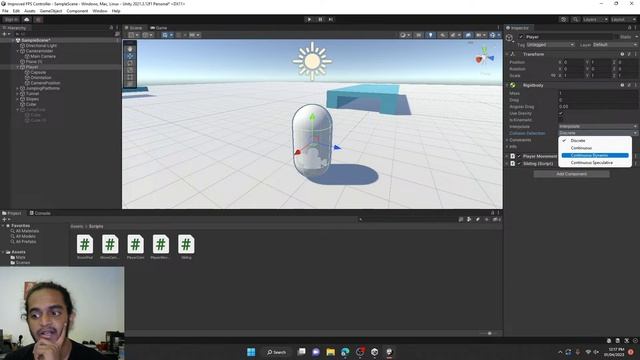640x360 pixels.
Task: Click the Search box on the taskbar
Action: tap(276, 352)
